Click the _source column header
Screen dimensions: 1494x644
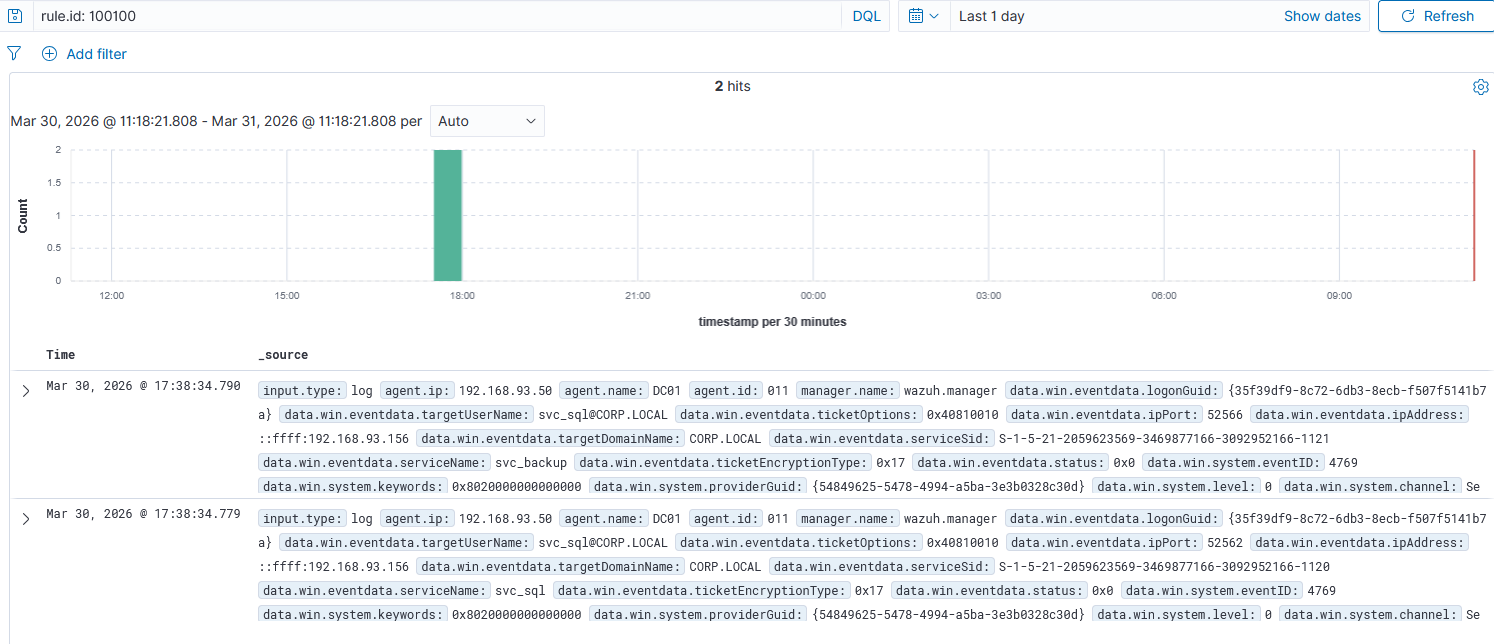(x=283, y=355)
